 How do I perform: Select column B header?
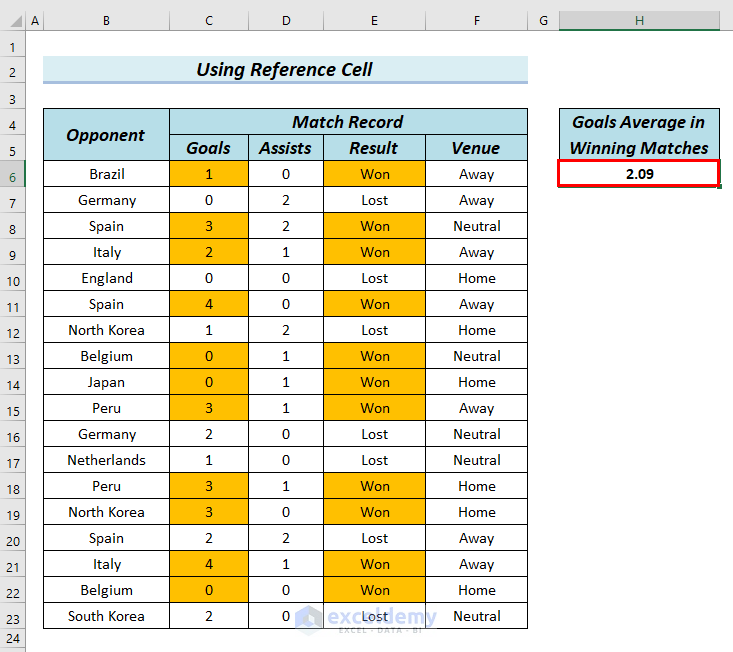[106, 21]
